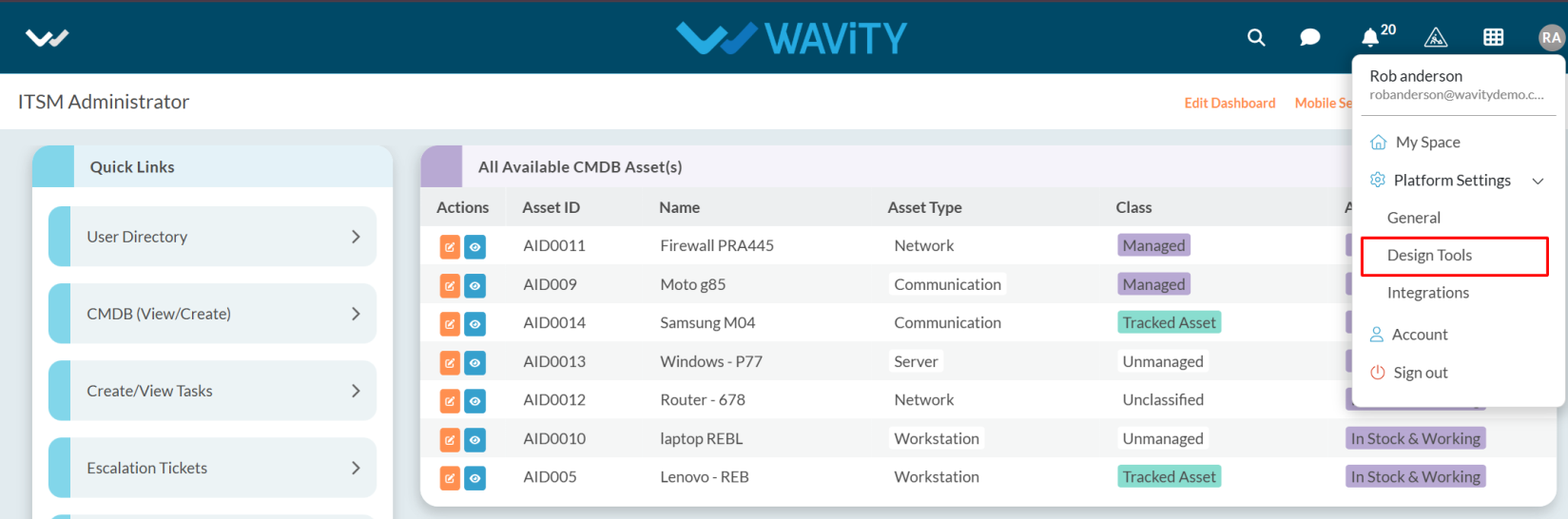Screen dimensions: 1568x519
Task: Click Server asset type for AID0013
Action: coord(916,361)
